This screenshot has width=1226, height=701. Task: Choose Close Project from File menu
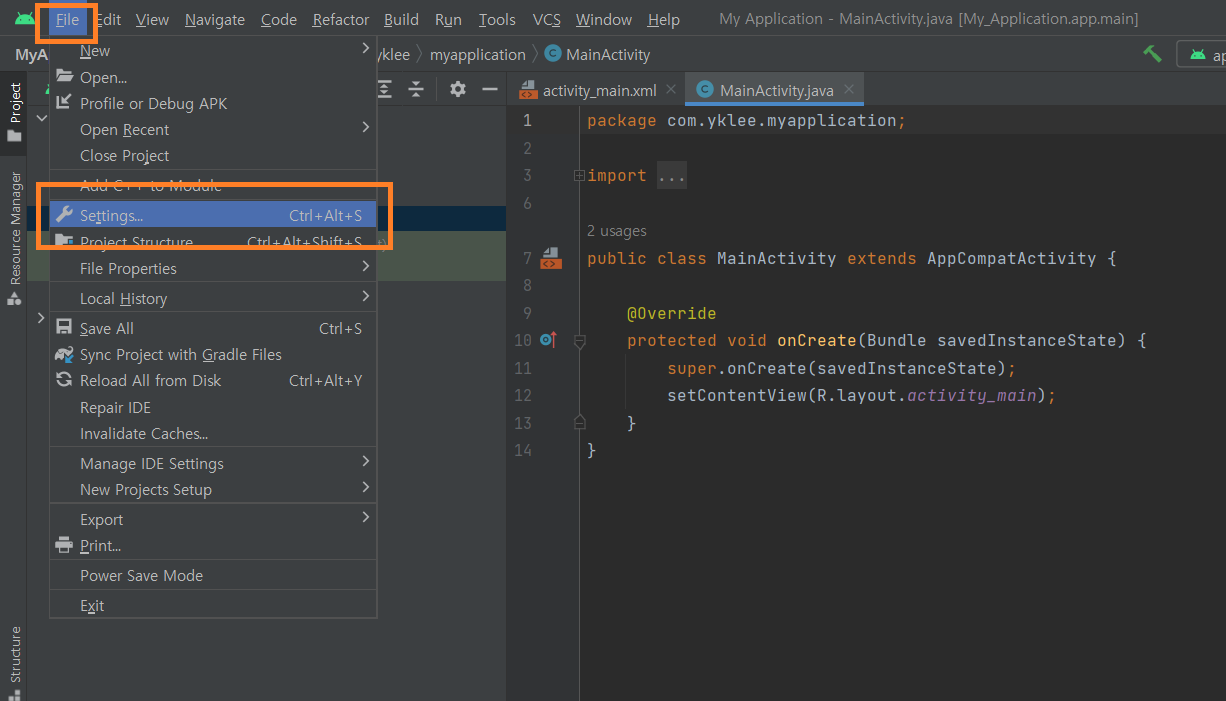pos(213,156)
